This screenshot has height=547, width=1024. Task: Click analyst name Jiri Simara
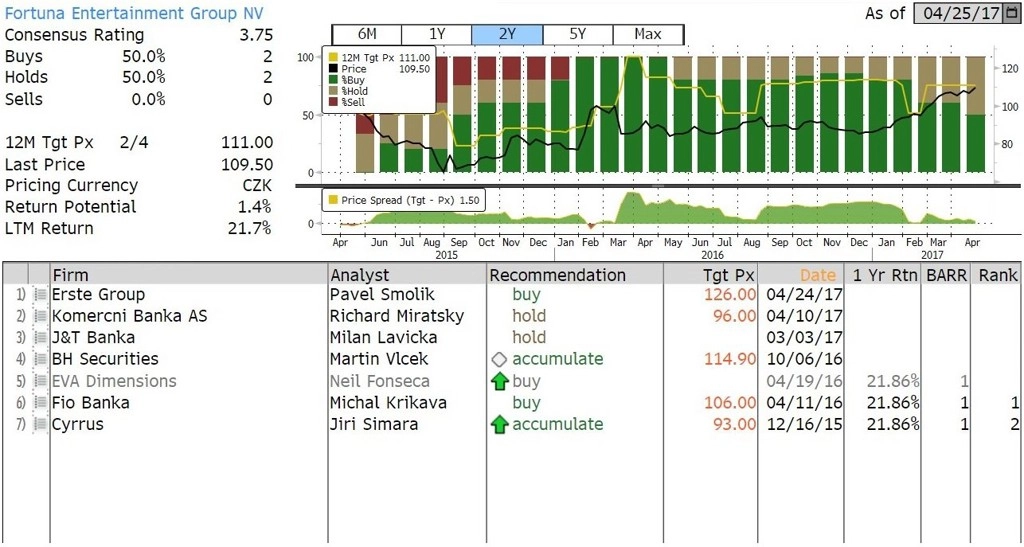[372, 424]
